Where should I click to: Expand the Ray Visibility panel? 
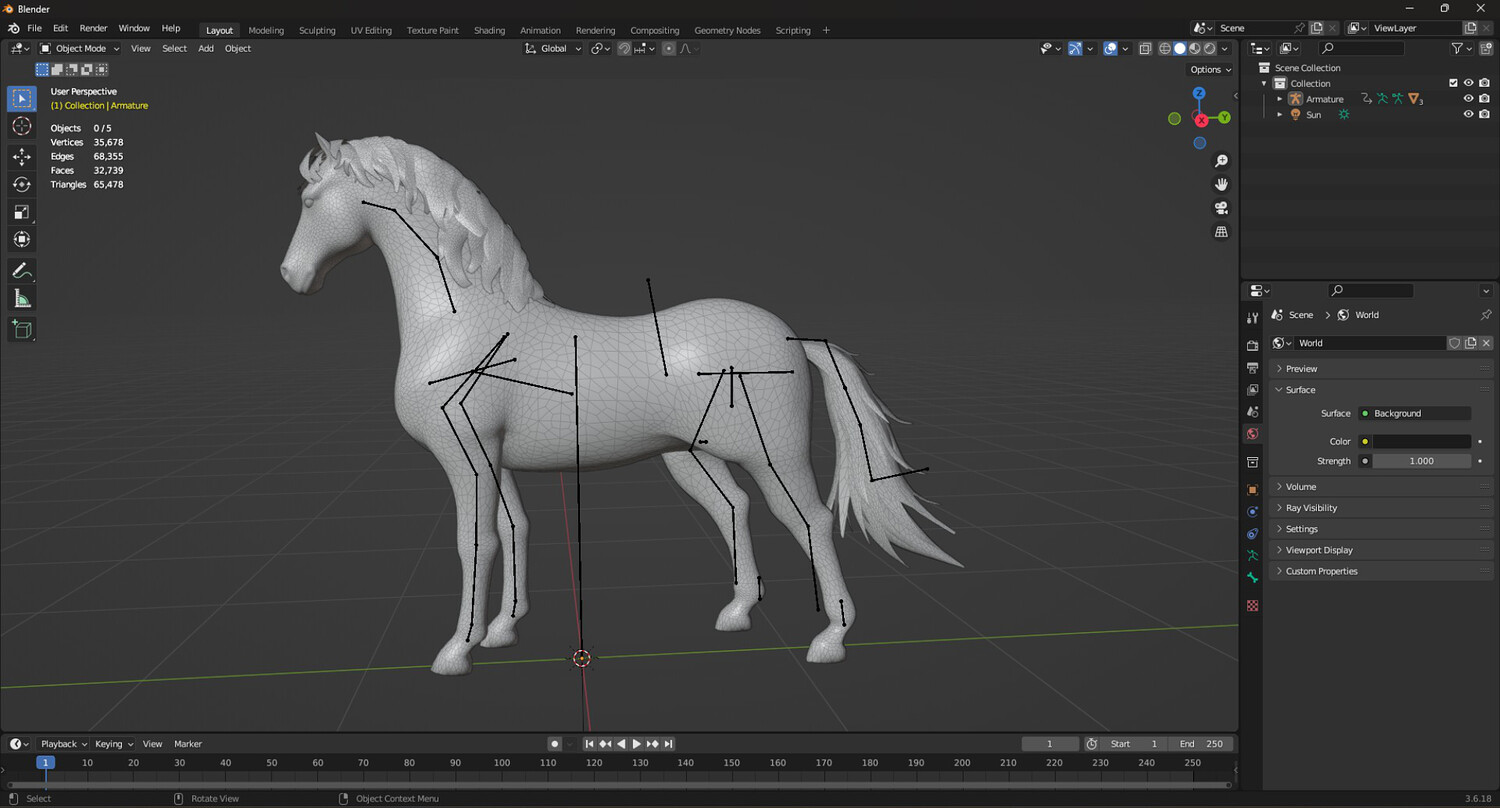pyautogui.click(x=1380, y=508)
